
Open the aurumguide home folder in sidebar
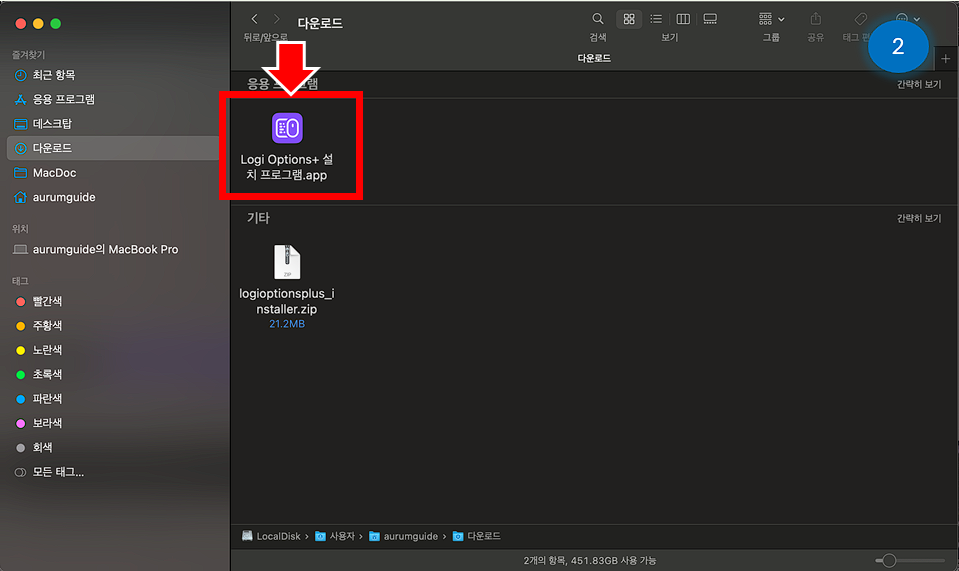point(64,197)
